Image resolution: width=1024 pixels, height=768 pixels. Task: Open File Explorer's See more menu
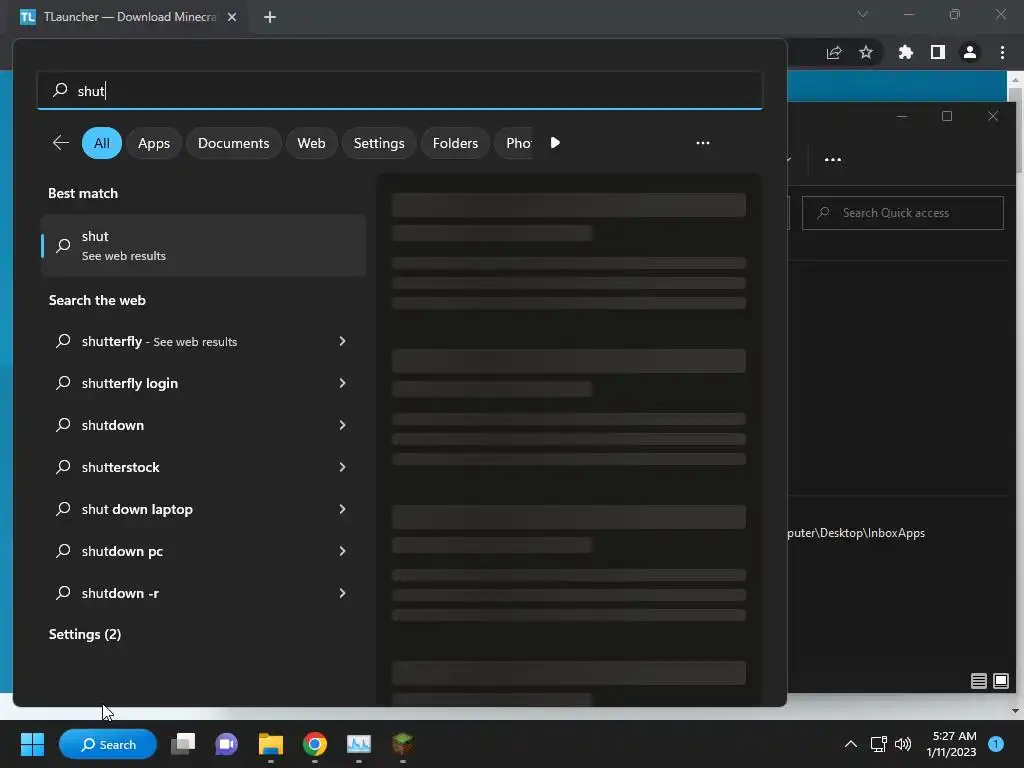click(x=833, y=159)
